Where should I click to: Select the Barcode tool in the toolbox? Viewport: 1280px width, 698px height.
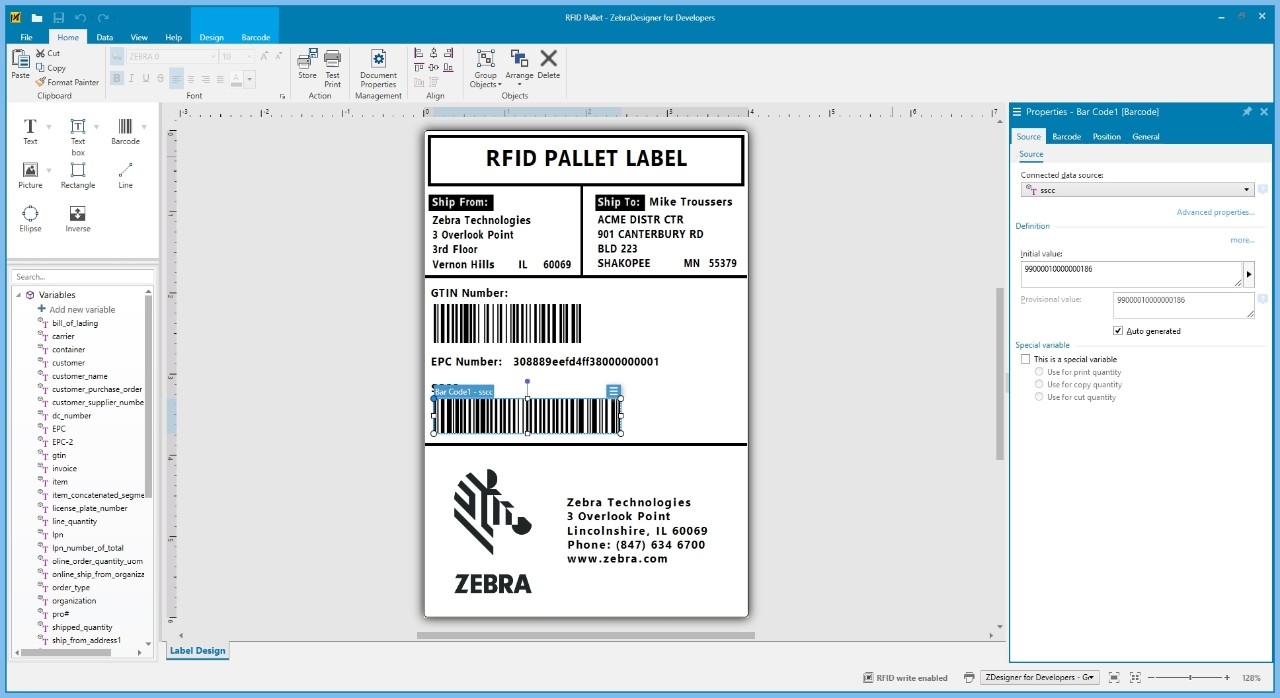point(126,131)
